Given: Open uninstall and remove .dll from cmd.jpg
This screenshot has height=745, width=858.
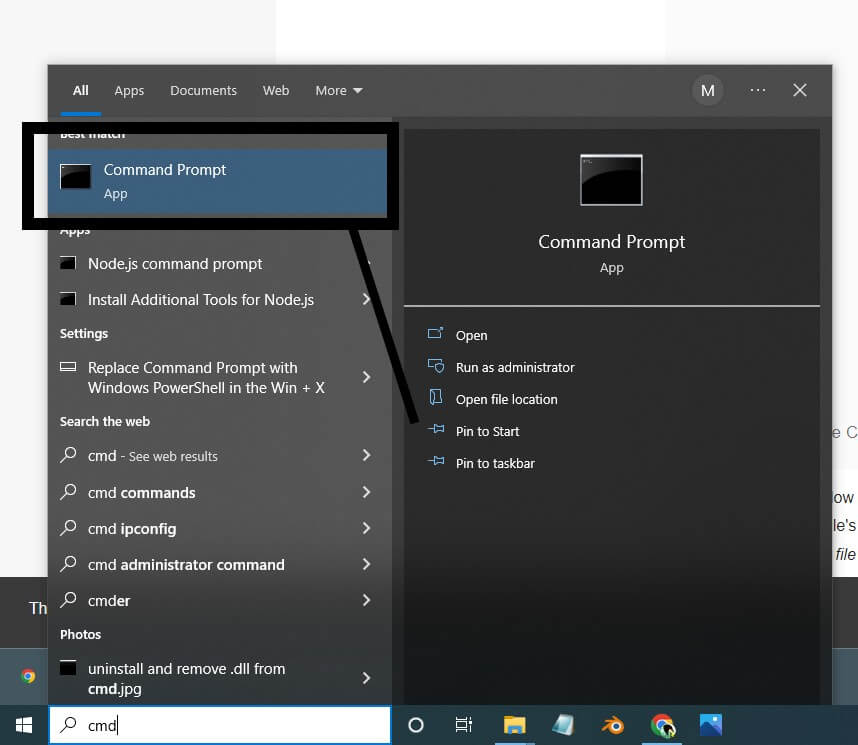Looking at the screenshot, I should tap(187, 679).
